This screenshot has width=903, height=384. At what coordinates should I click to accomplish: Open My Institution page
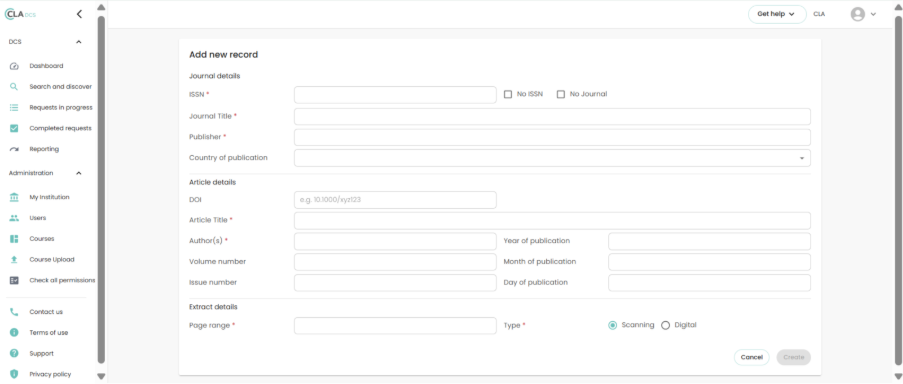coord(50,197)
